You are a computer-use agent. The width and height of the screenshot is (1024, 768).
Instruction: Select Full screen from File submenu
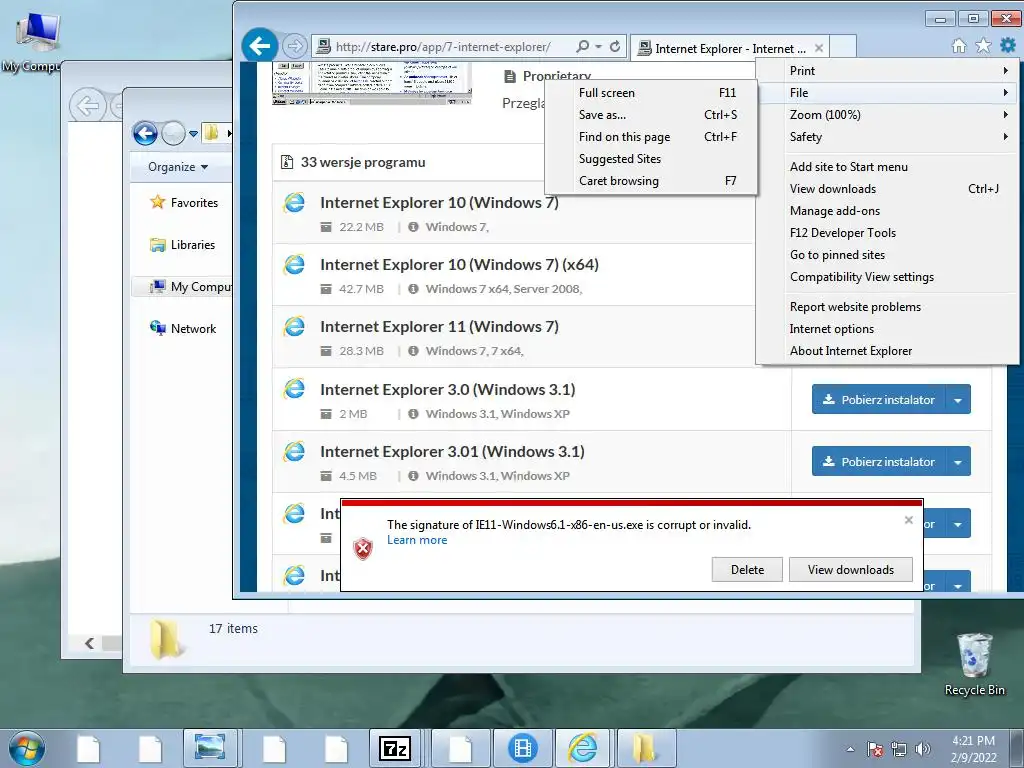point(651,93)
